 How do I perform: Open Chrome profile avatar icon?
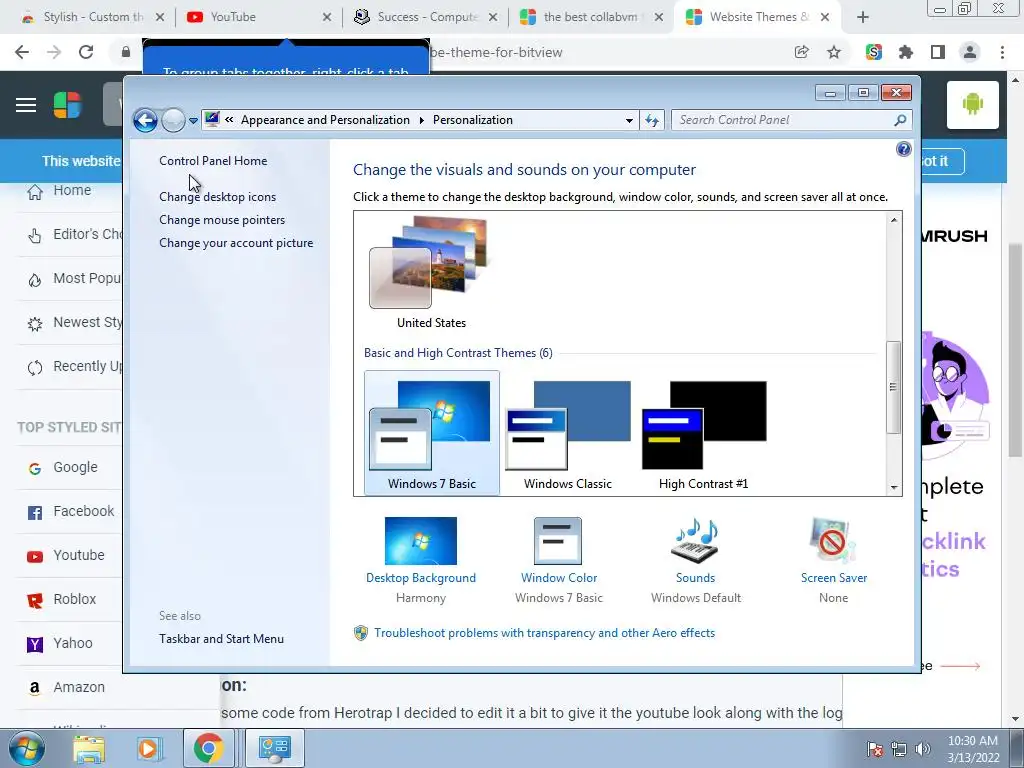click(970, 52)
